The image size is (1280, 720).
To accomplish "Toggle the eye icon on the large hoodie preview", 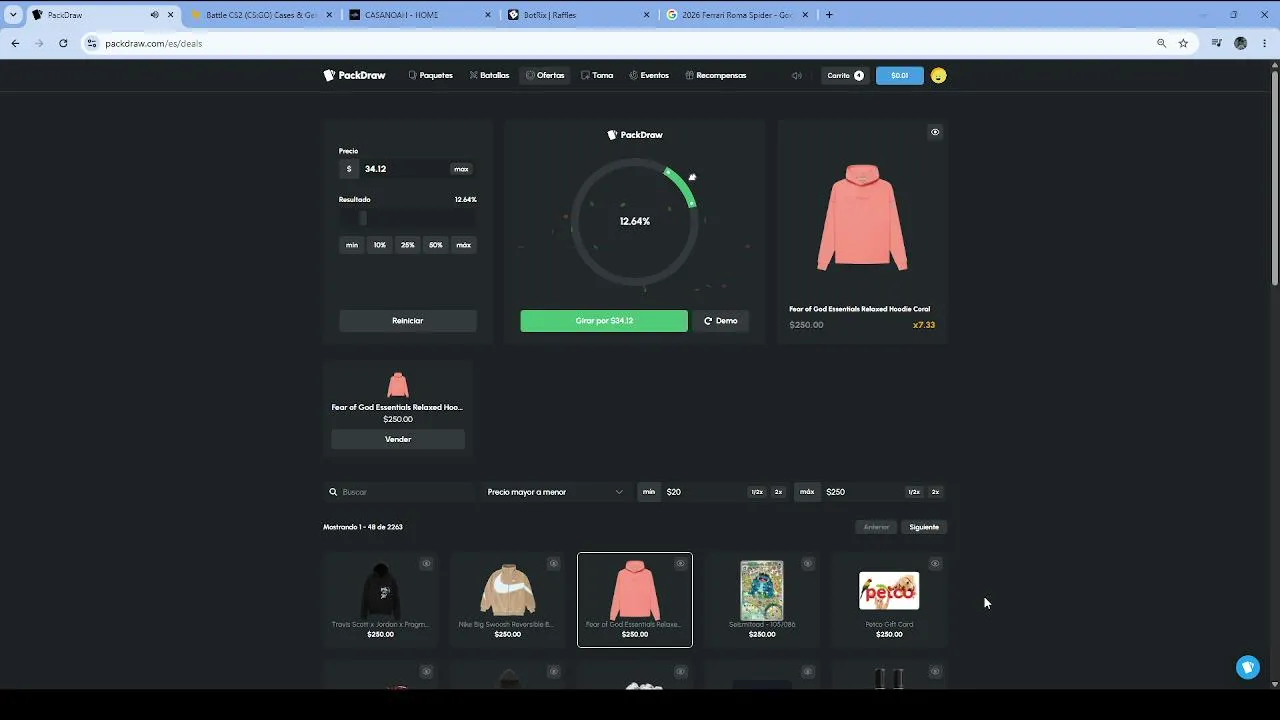I will [935, 132].
